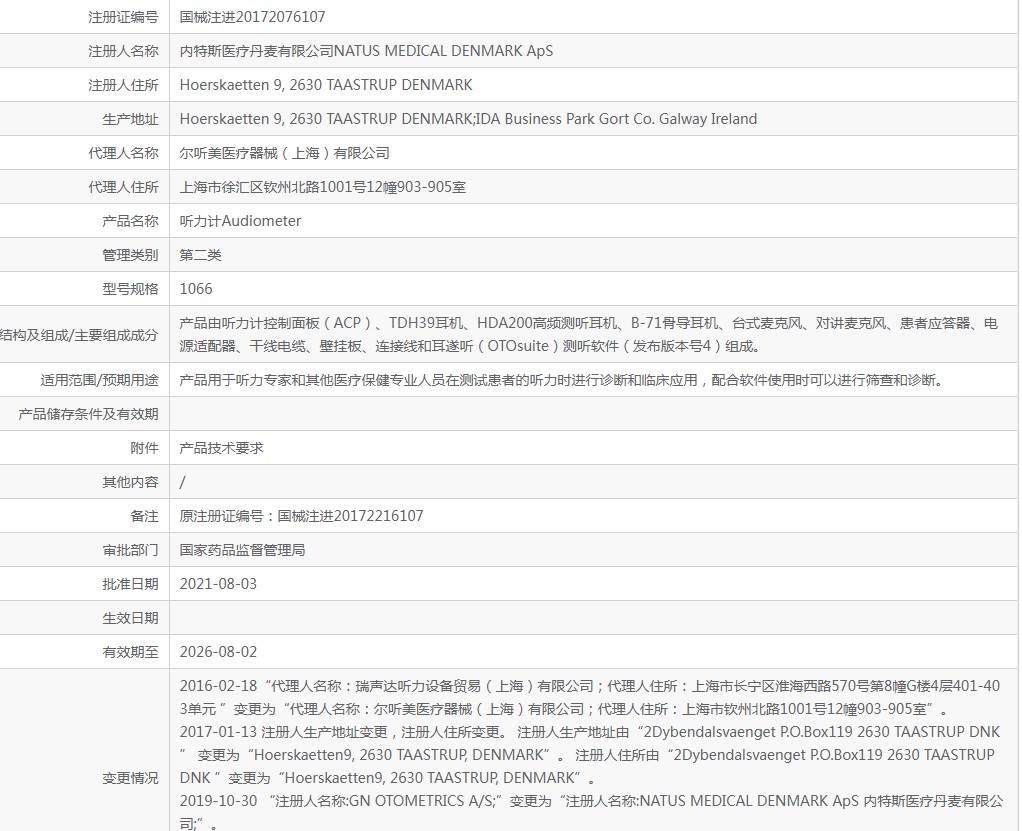Screen dimensions: 1022x831
Task: Click the 产品名称 label
Action: click(130, 221)
